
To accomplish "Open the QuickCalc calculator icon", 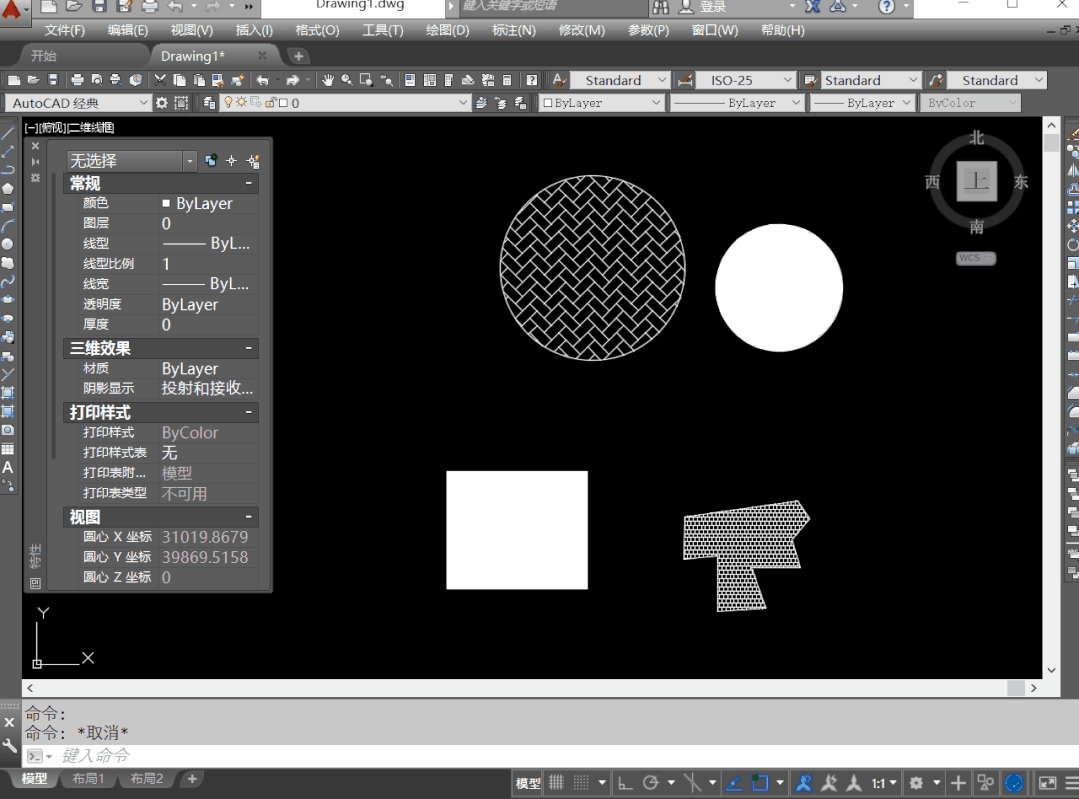I will click(507, 81).
